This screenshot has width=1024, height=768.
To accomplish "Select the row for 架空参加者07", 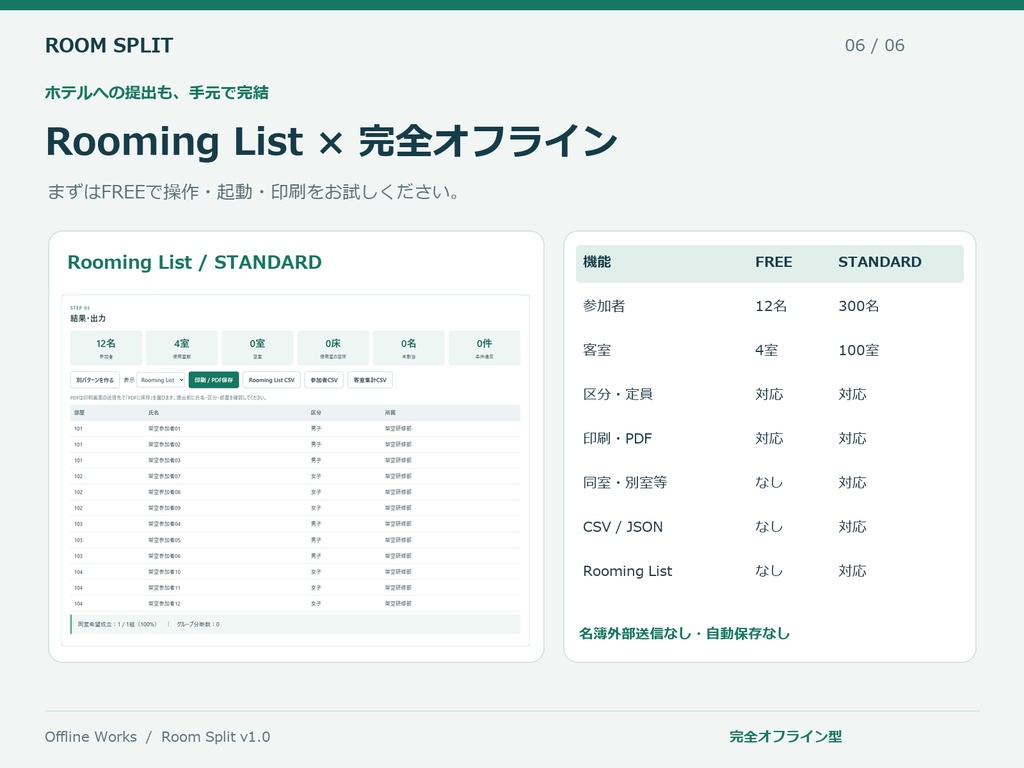I will [295, 476].
